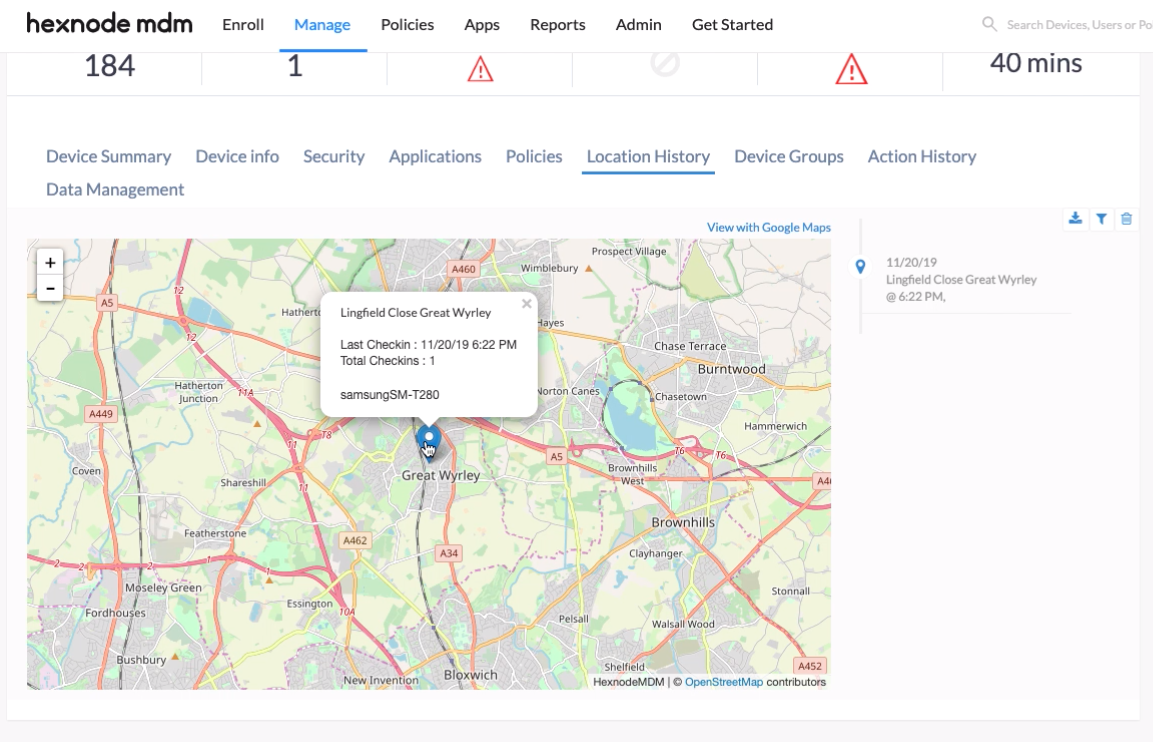The height and width of the screenshot is (742, 1153).
Task: Click the Total Checkins line in popup
Action: click(x=388, y=360)
